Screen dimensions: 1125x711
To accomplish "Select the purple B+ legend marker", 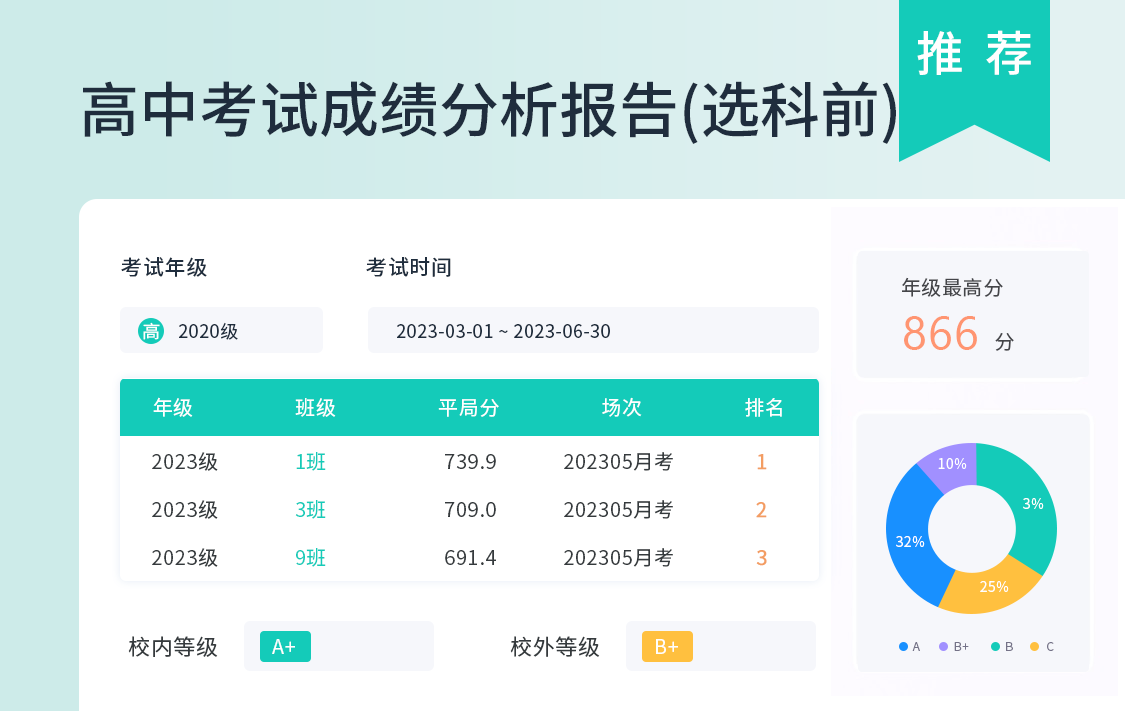I will [944, 647].
